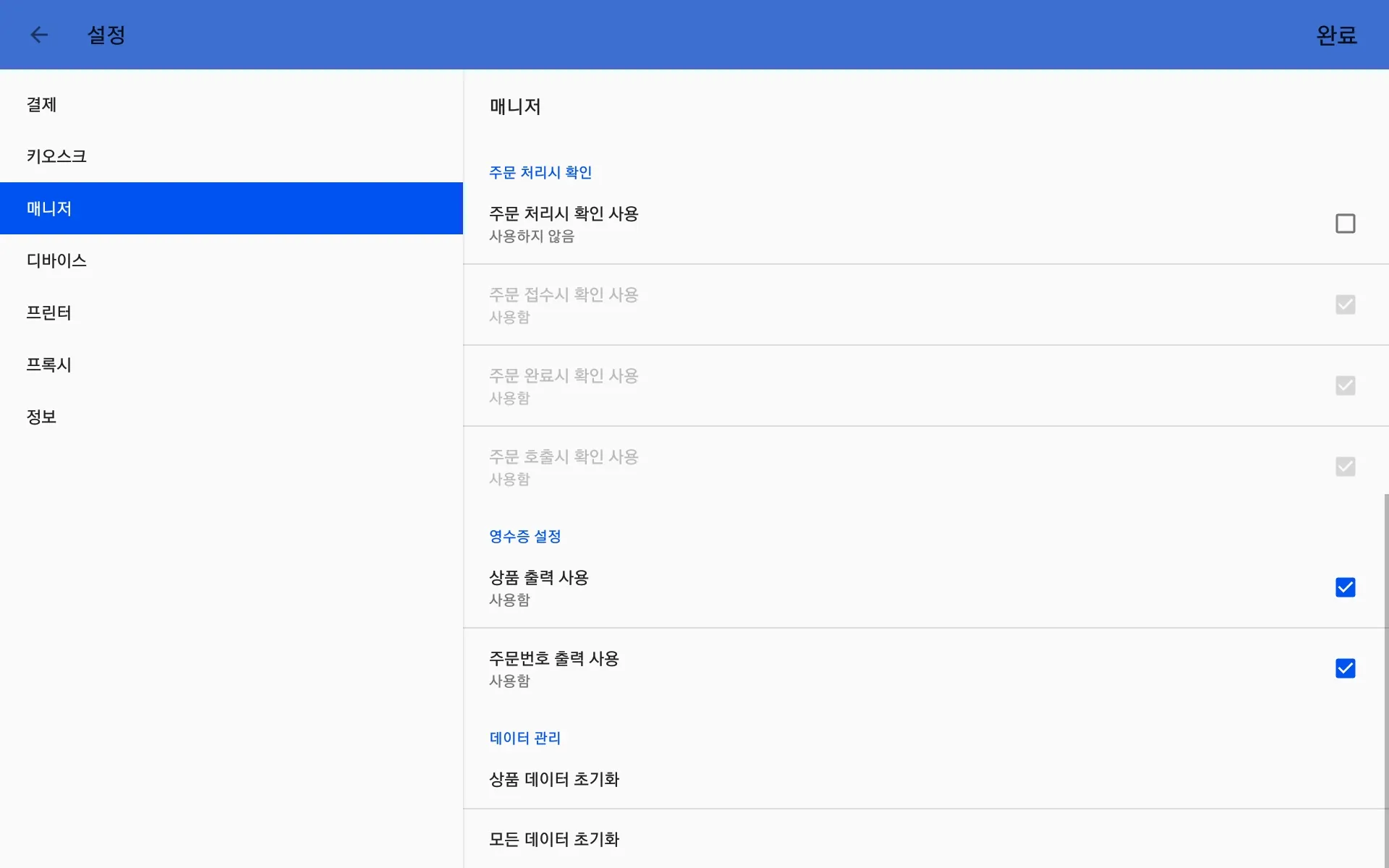Image resolution: width=1389 pixels, height=868 pixels.
Task: Tap the 완료 button
Action: 1335,35
